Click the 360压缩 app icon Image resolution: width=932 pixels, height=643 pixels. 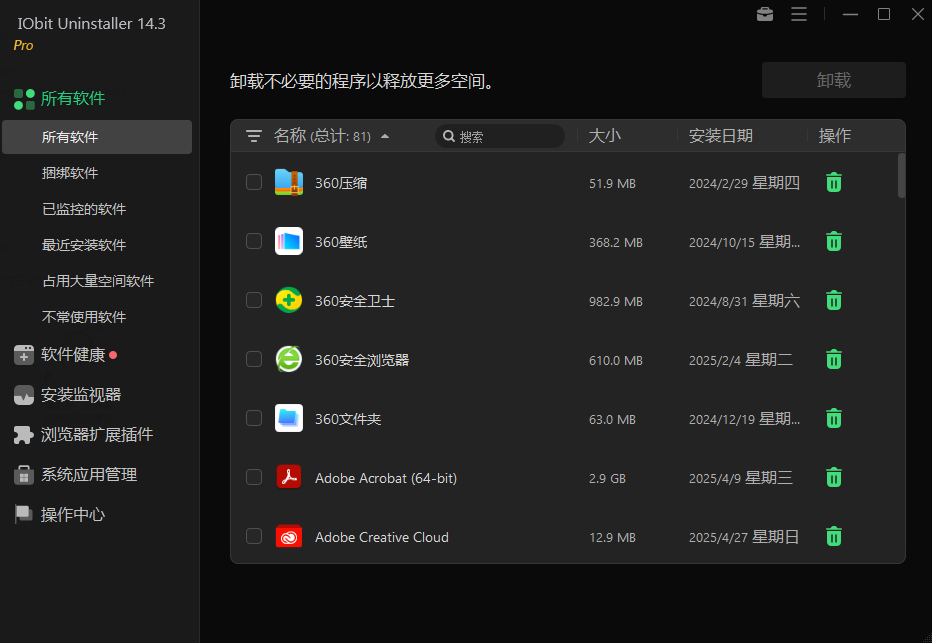point(289,182)
